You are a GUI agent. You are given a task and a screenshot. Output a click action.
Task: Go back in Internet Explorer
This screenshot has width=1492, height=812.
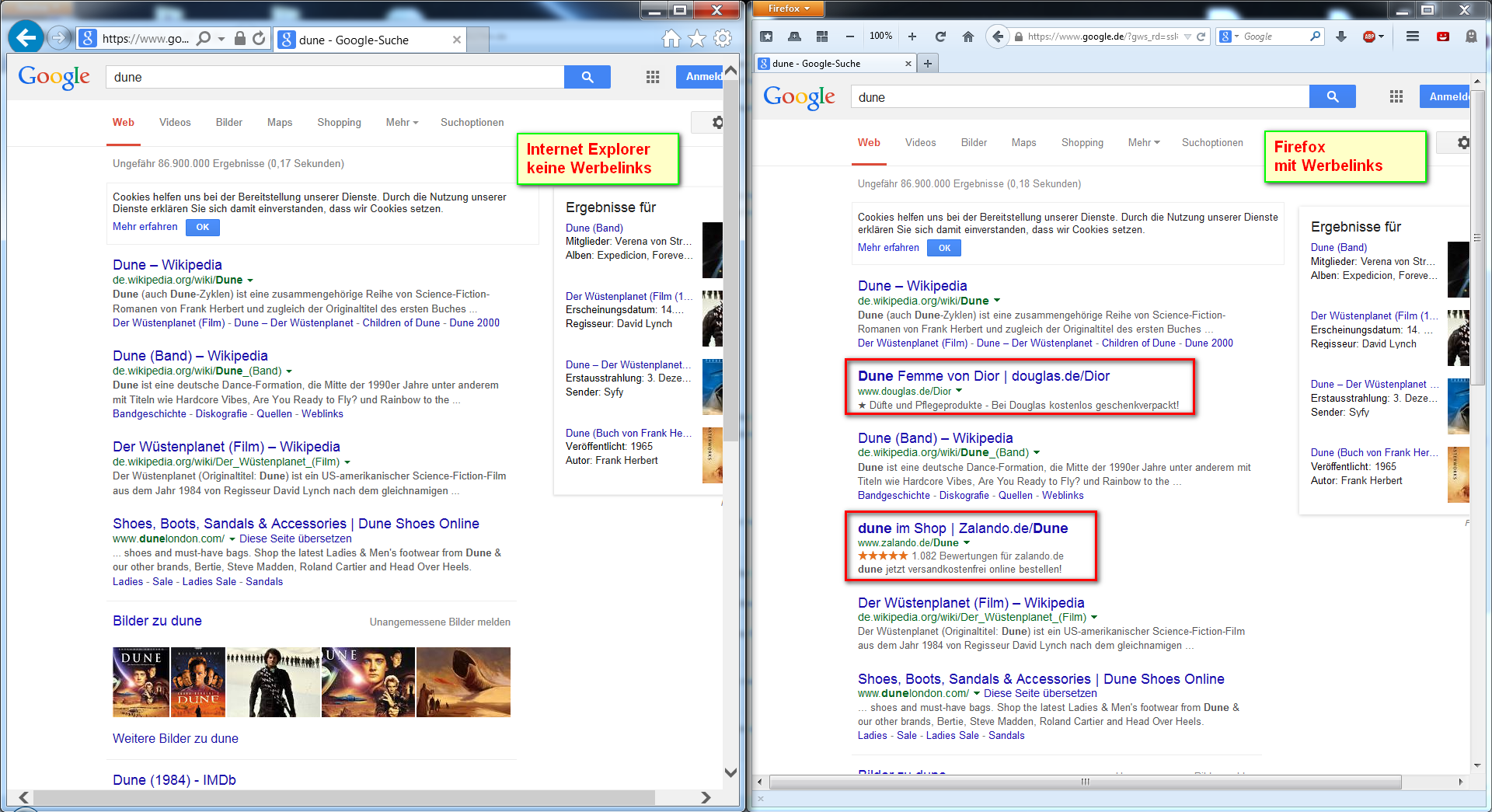26,37
